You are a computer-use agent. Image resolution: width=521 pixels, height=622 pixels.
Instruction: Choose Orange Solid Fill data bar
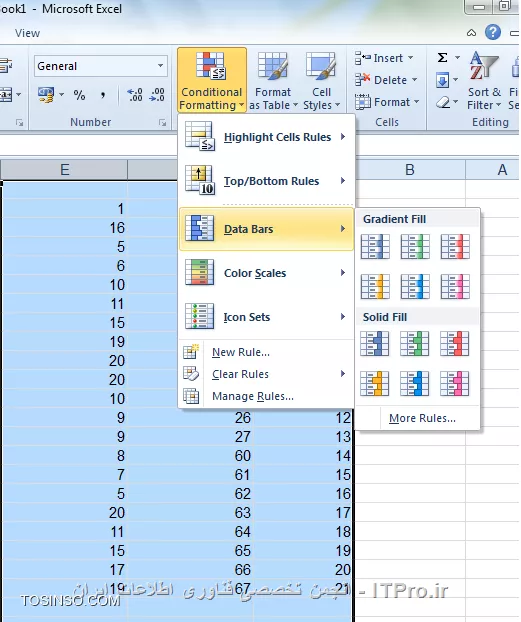pyautogui.click(x=375, y=384)
